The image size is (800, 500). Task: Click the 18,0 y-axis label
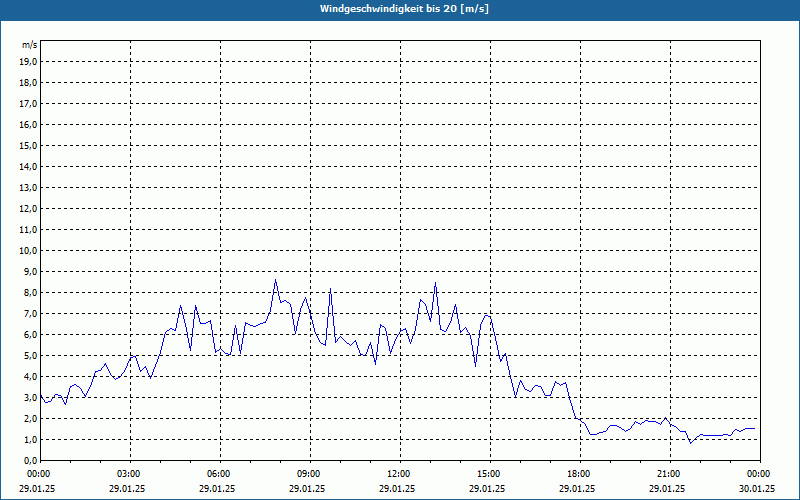[x=28, y=83]
